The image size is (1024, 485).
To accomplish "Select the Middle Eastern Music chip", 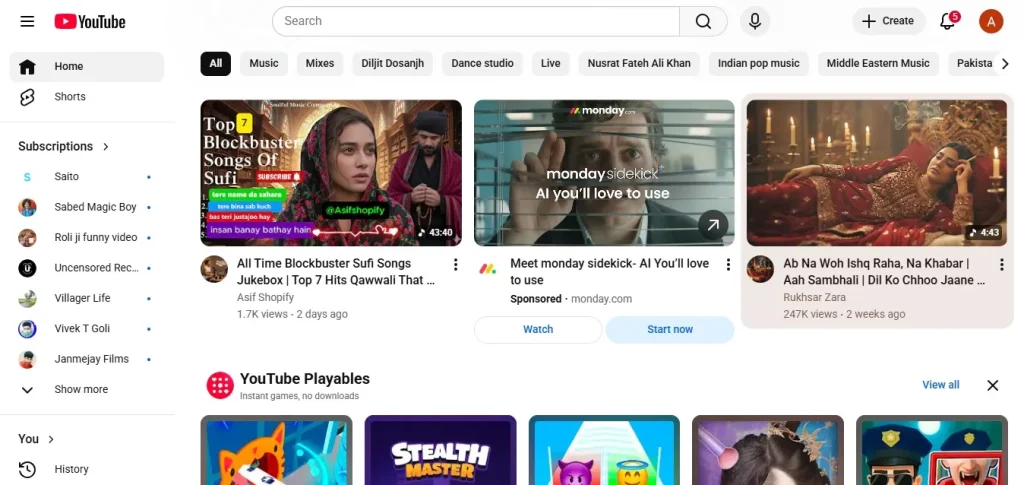I will click(x=878, y=63).
